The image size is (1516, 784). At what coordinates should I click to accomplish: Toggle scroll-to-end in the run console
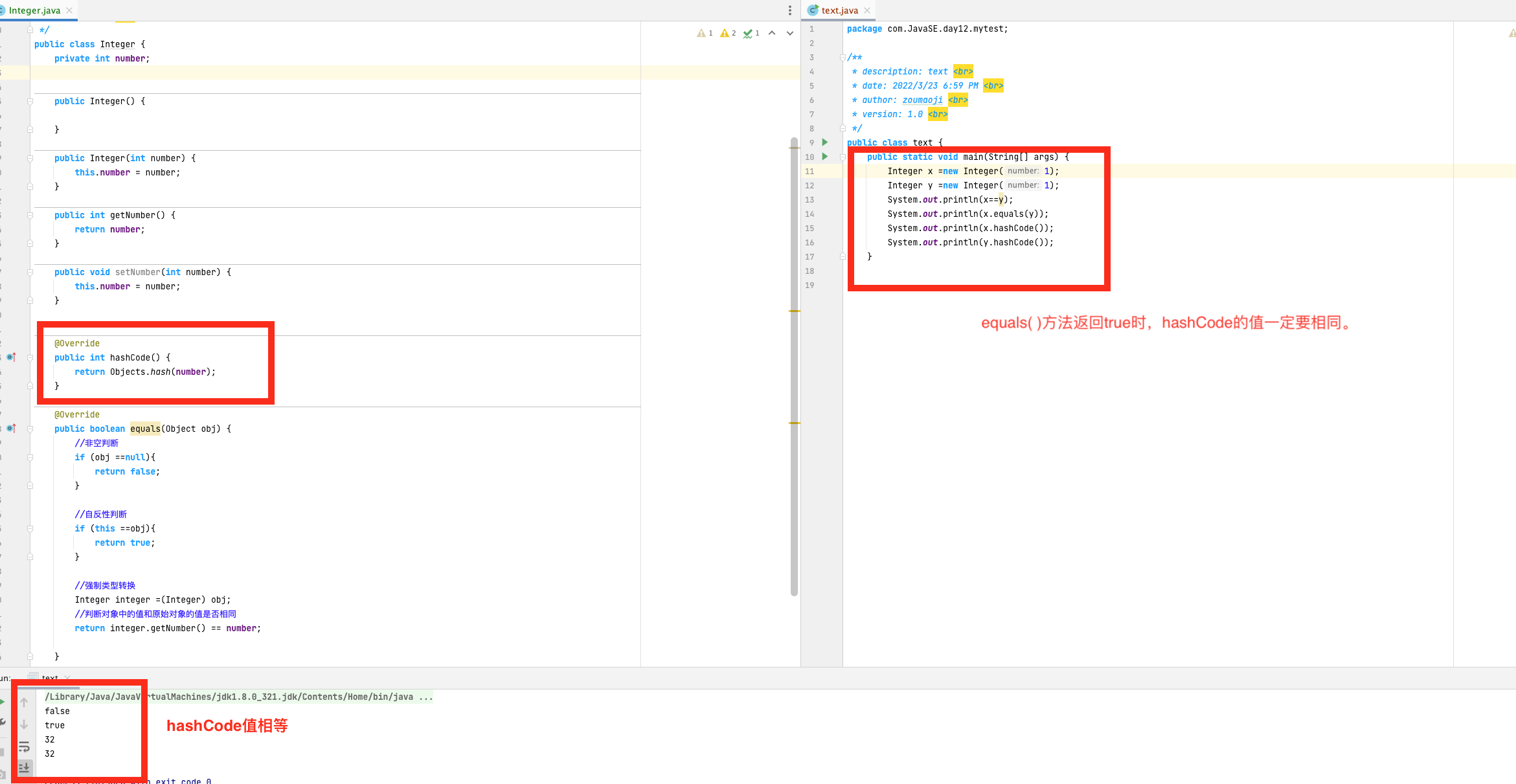pyautogui.click(x=24, y=768)
